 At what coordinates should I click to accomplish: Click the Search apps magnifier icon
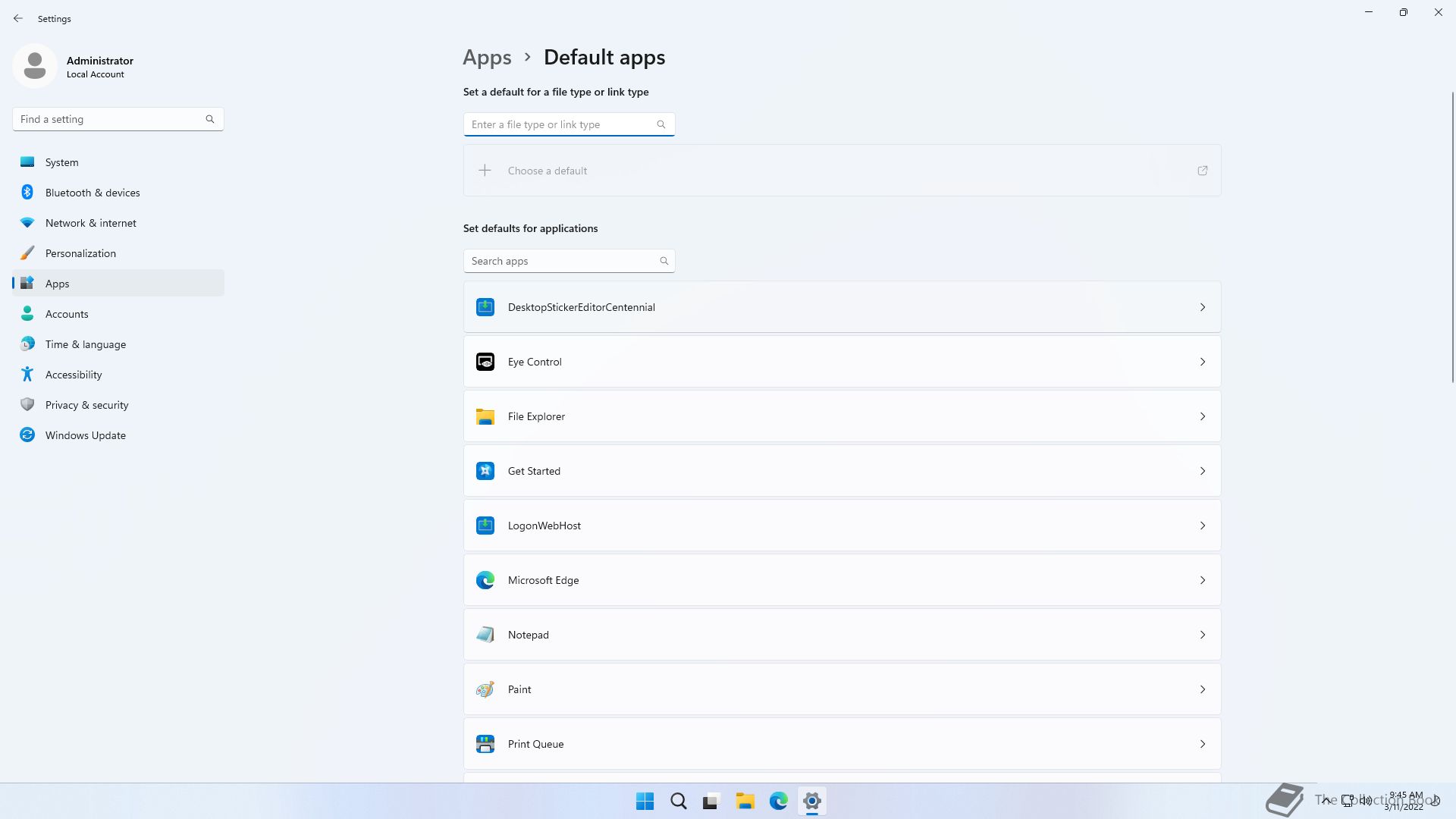[664, 261]
